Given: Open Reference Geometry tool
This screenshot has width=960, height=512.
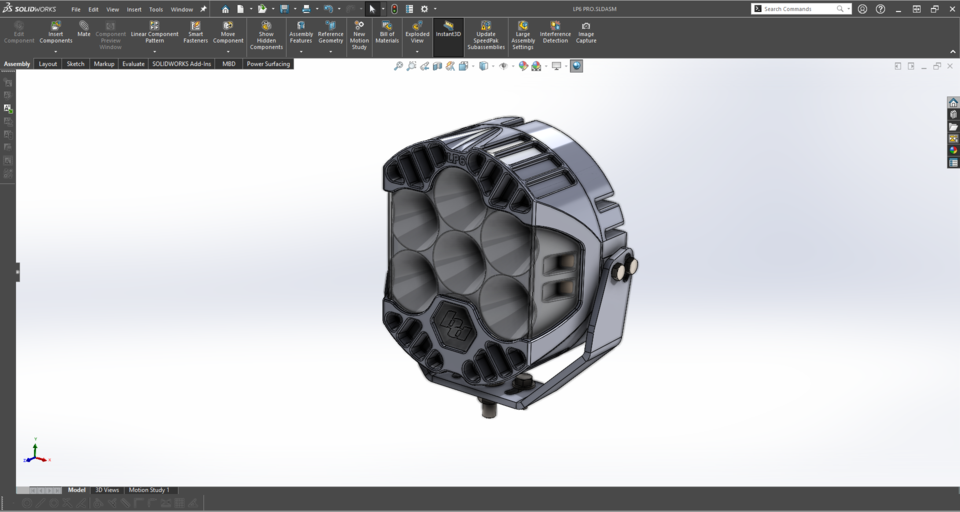Looking at the screenshot, I should tap(331, 32).
